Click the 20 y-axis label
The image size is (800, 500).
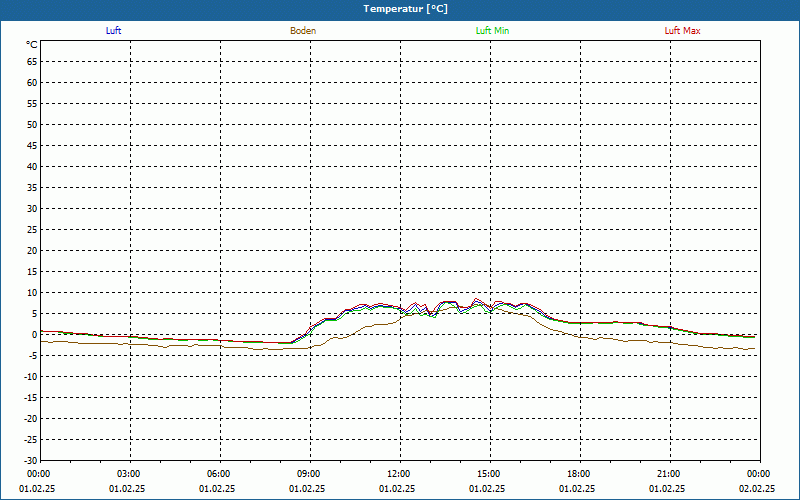click(x=32, y=251)
